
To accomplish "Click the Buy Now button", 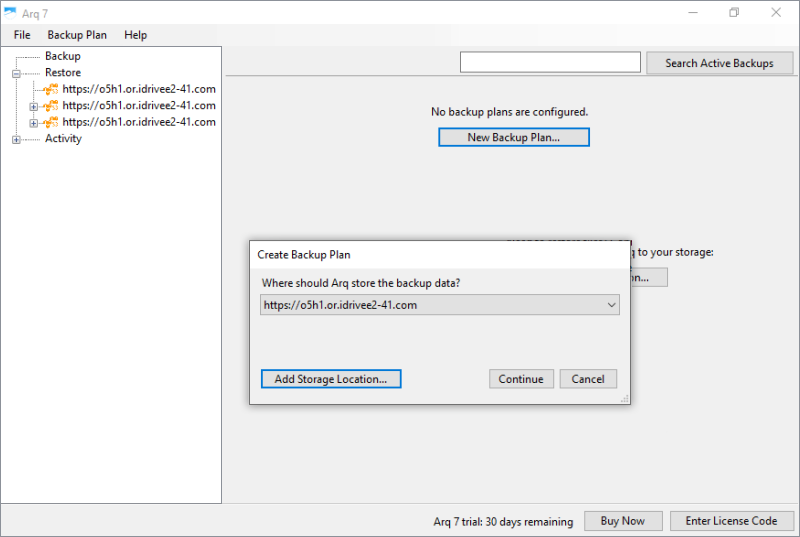I will click(622, 521).
